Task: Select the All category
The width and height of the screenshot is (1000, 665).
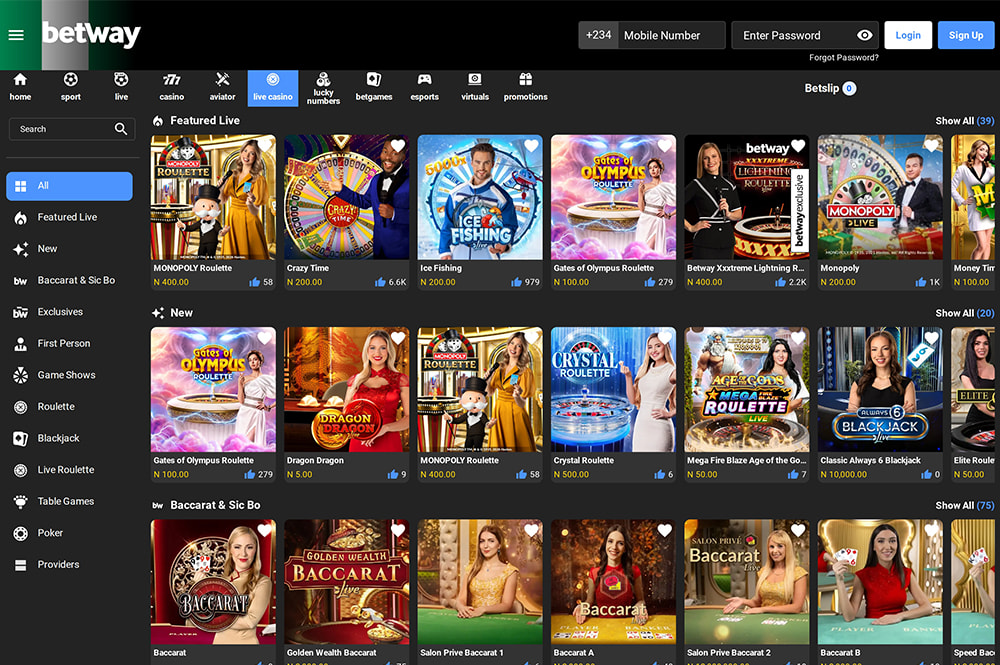Action: (x=70, y=186)
